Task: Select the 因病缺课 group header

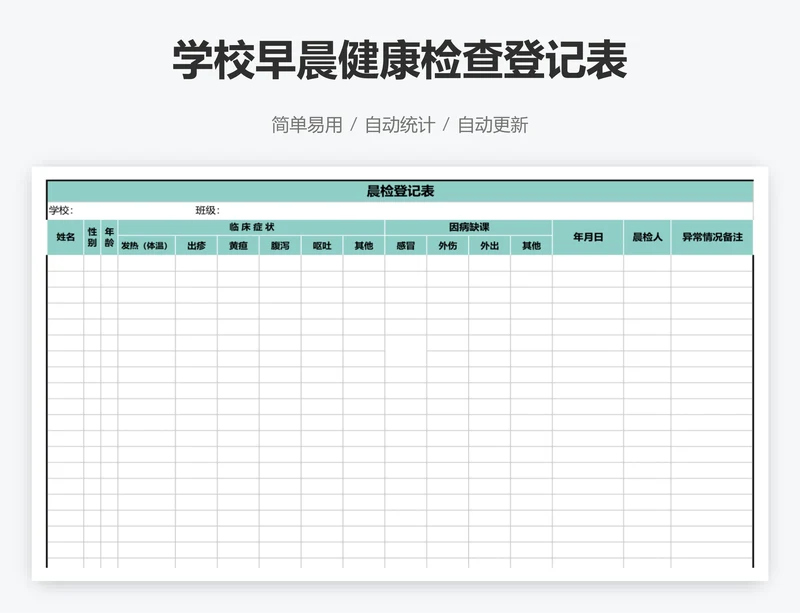Action: click(468, 227)
